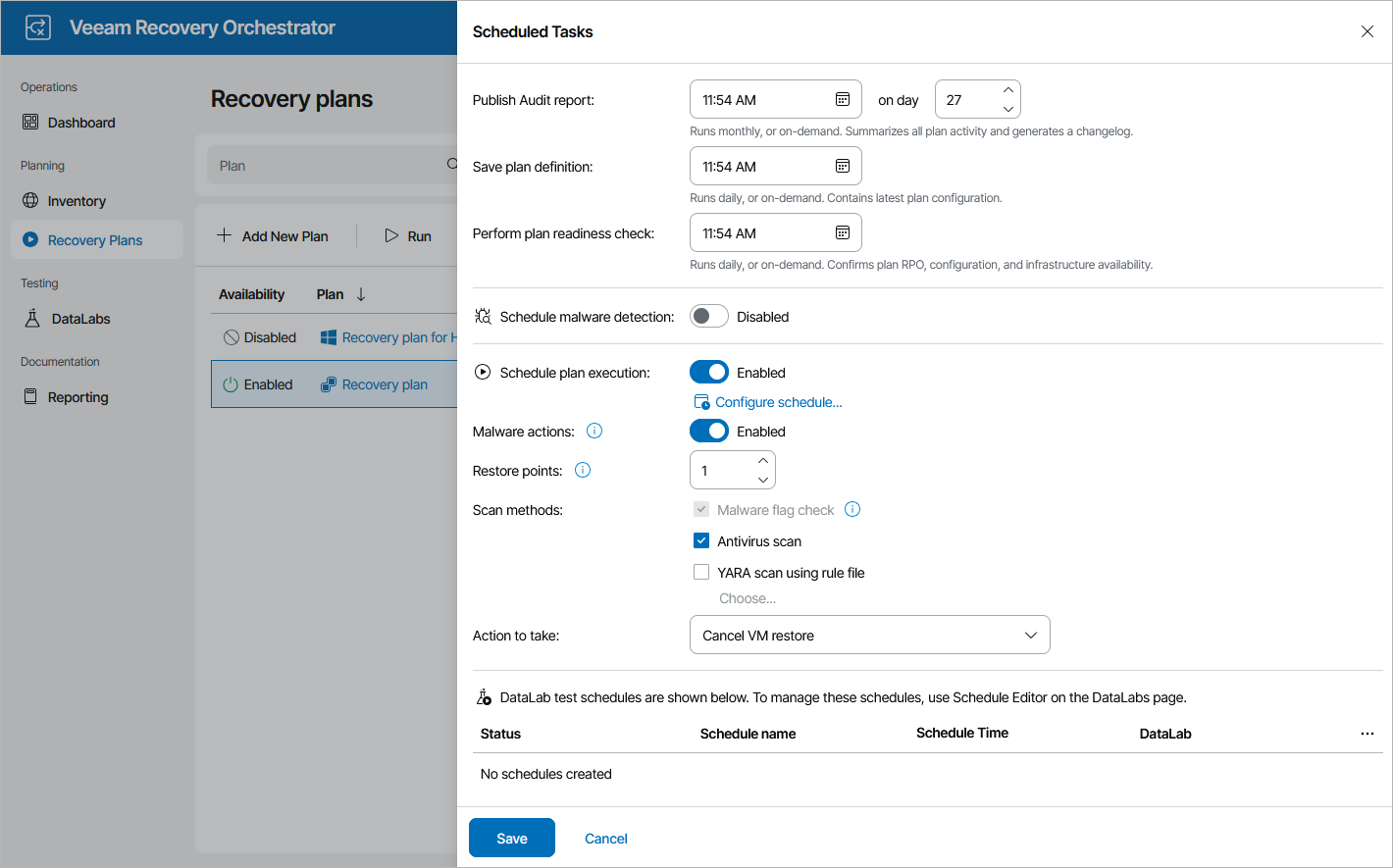Open the Action to take dropdown

(869, 635)
